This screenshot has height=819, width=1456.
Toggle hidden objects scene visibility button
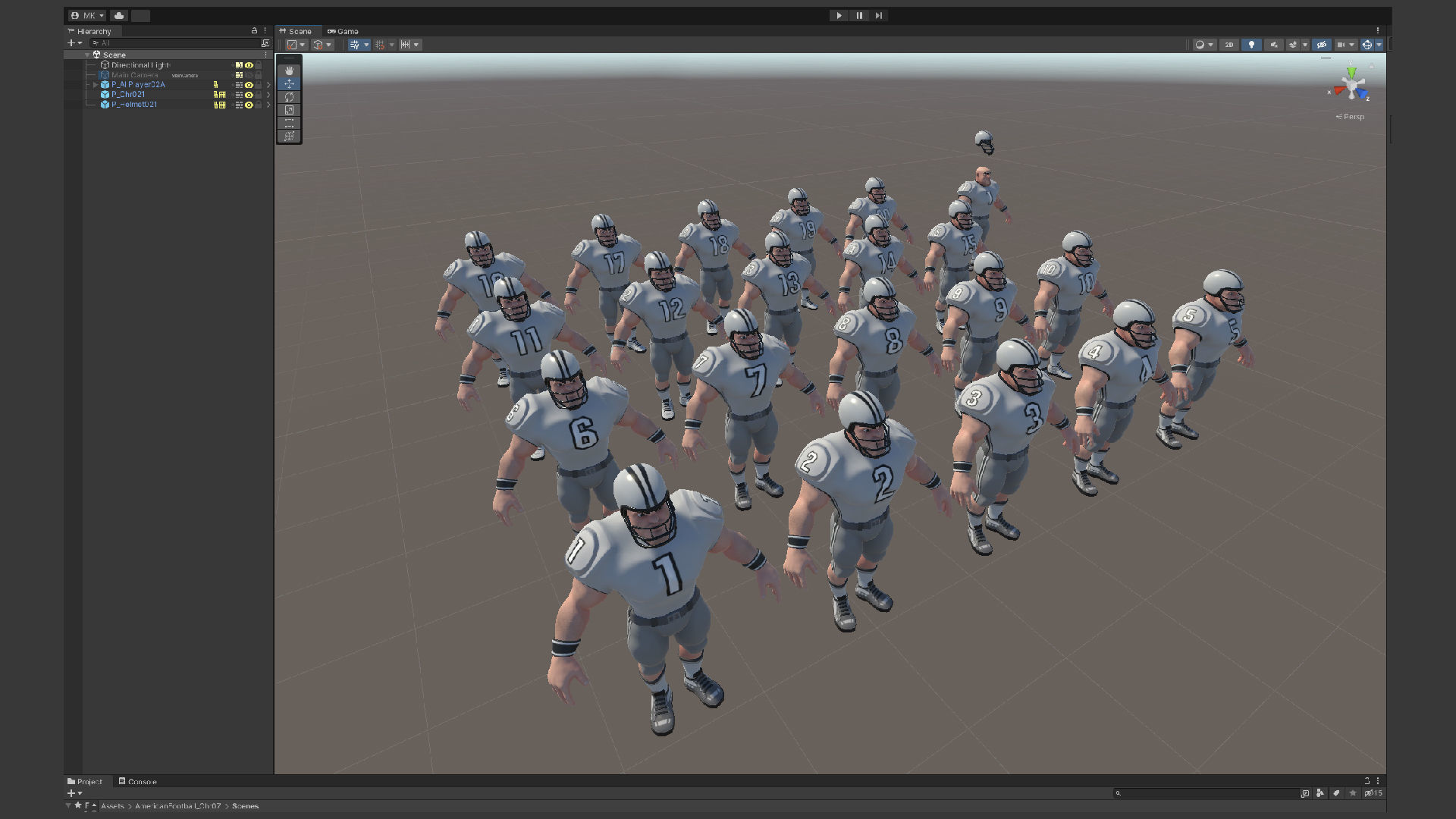(x=1322, y=45)
